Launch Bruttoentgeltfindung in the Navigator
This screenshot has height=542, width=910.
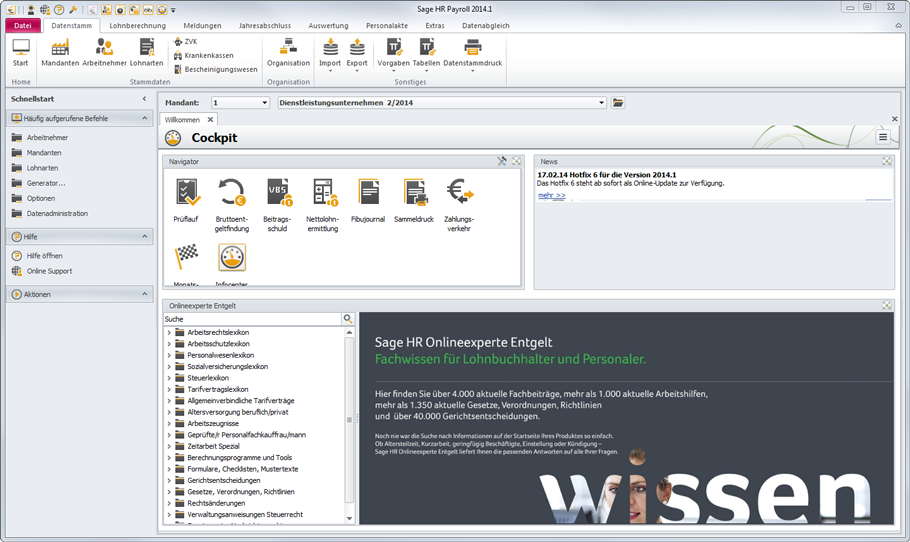tap(232, 194)
